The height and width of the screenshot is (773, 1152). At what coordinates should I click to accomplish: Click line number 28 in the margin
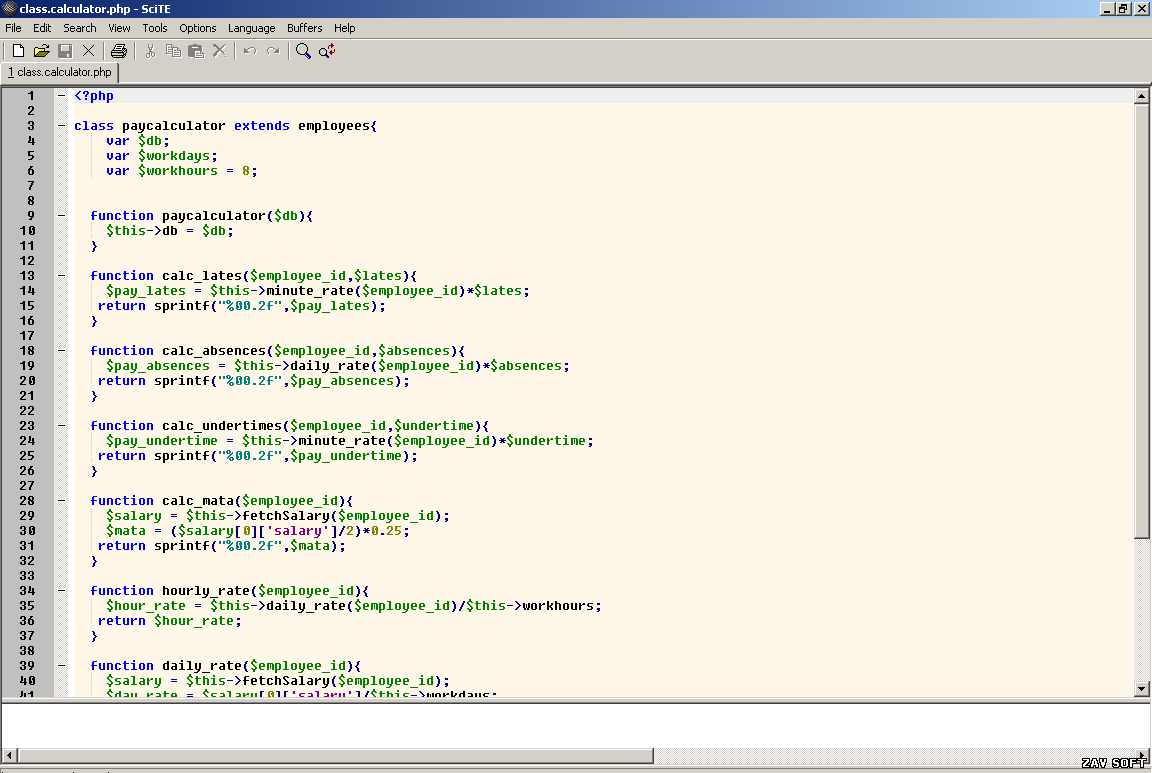click(x=27, y=500)
